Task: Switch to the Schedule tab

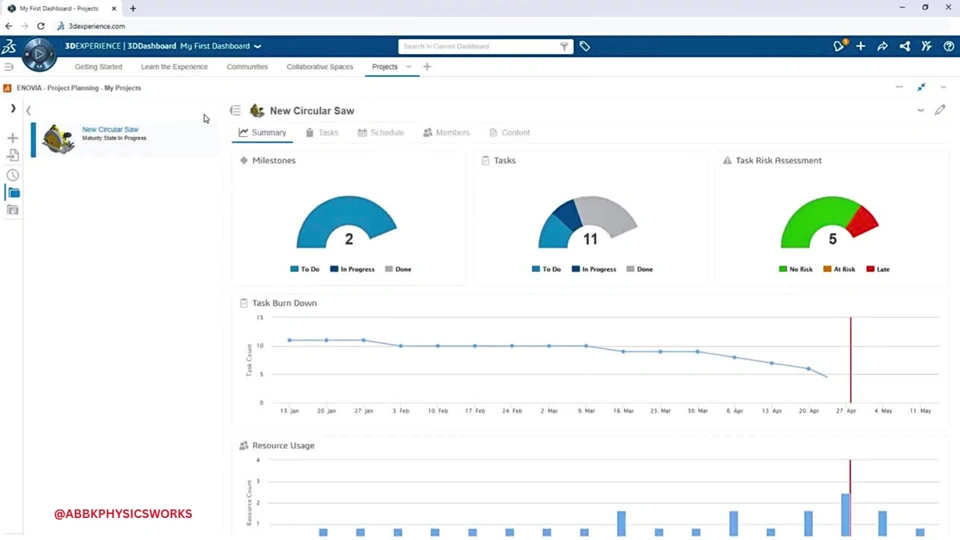Action: click(381, 133)
